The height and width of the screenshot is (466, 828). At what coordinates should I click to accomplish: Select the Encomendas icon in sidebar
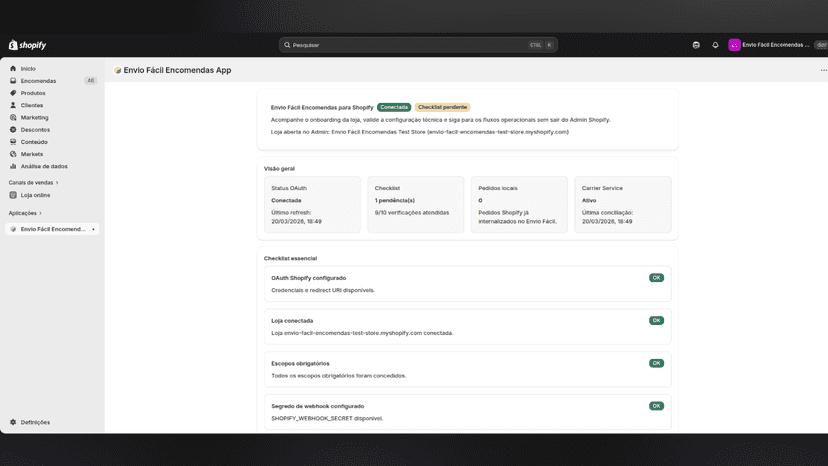(x=13, y=81)
